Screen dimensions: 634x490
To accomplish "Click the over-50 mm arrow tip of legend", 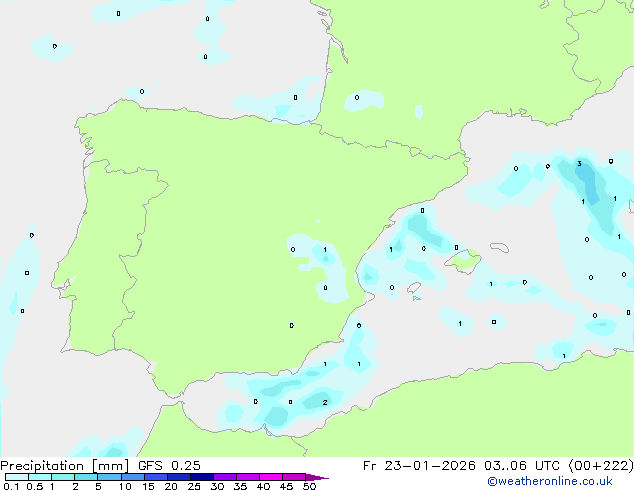I will (317, 477).
